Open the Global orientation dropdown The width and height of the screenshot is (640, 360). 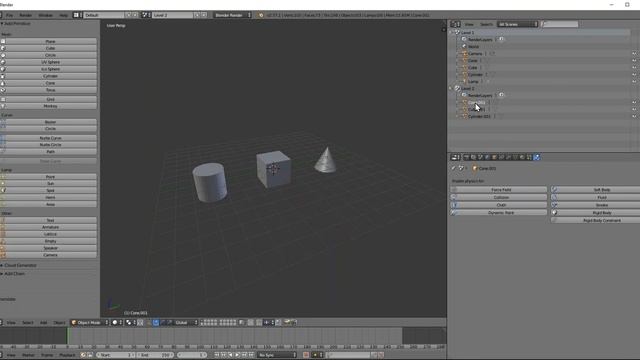186,322
